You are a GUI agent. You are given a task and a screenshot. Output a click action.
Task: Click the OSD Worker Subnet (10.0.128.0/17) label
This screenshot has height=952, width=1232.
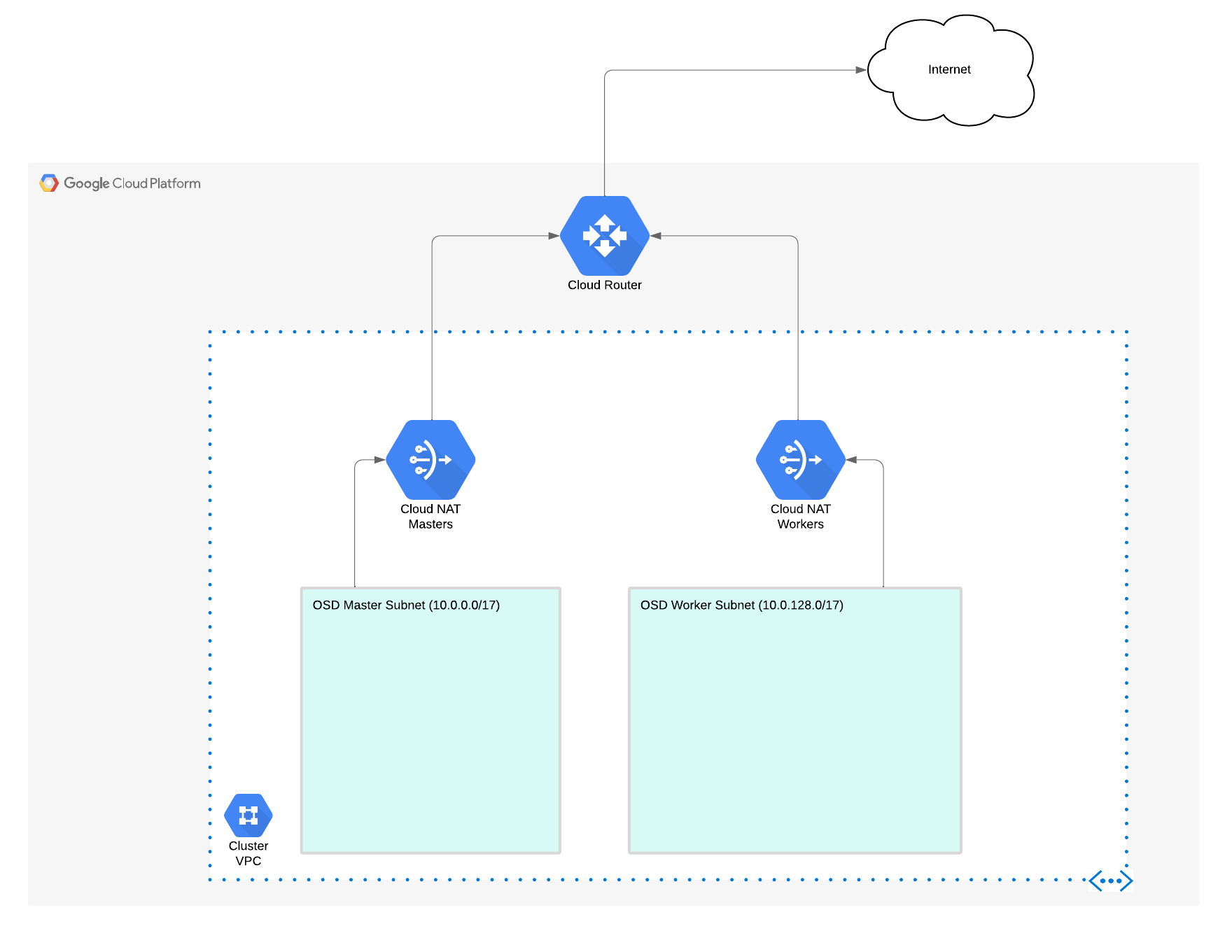click(x=742, y=605)
